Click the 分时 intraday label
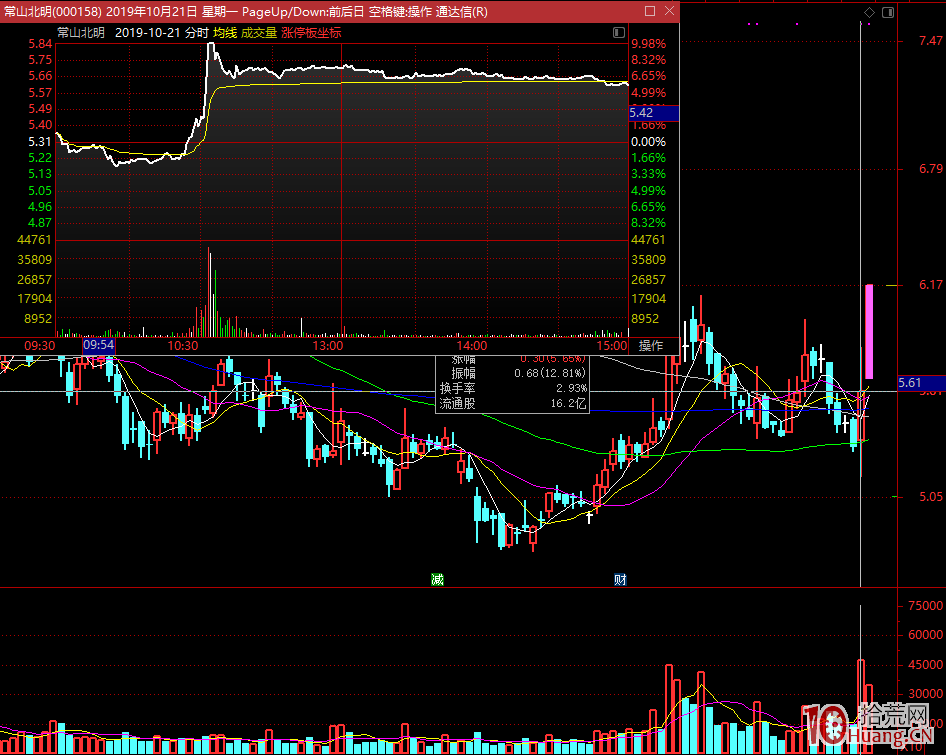 point(196,33)
